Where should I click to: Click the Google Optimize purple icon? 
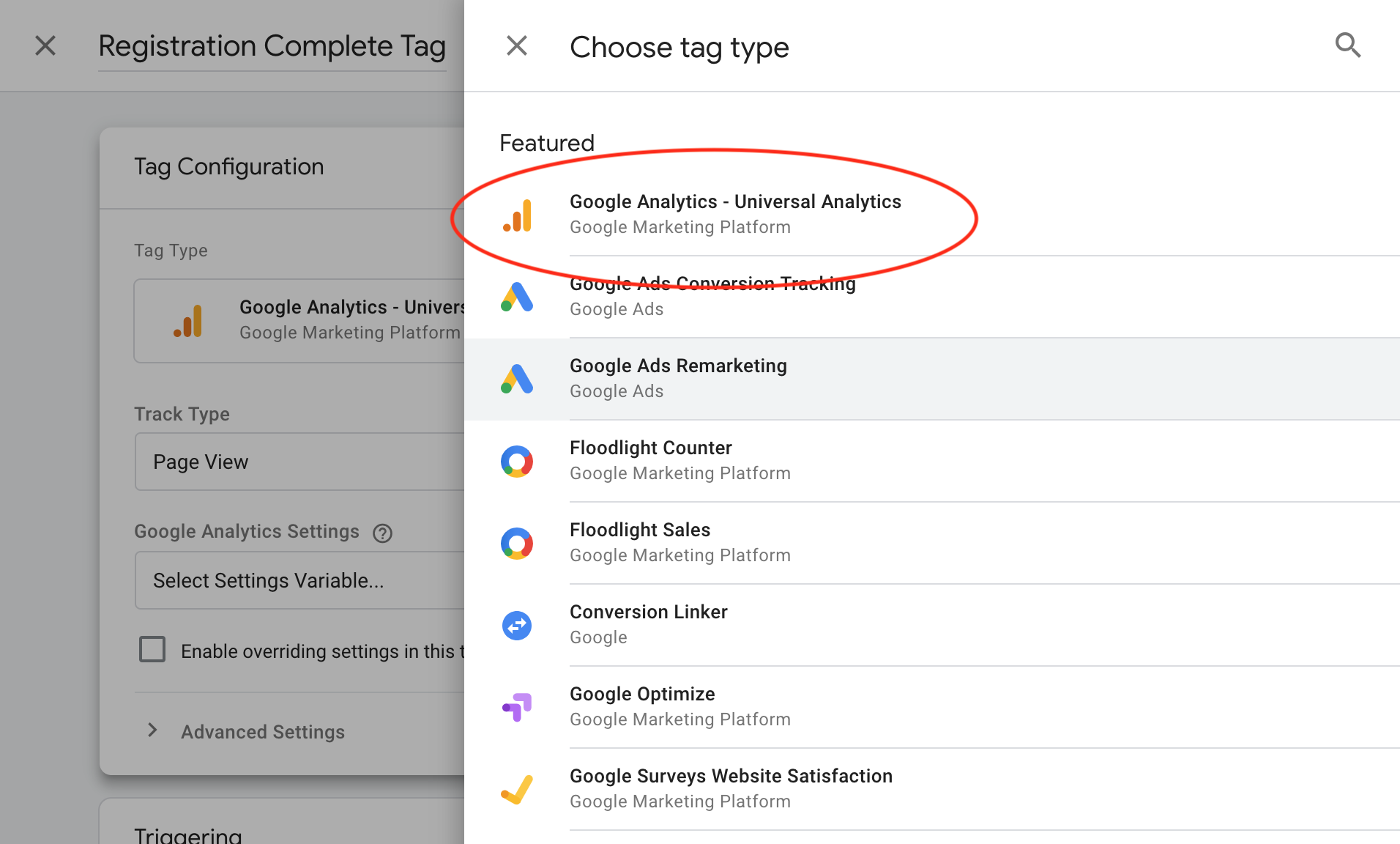click(x=517, y=708)
